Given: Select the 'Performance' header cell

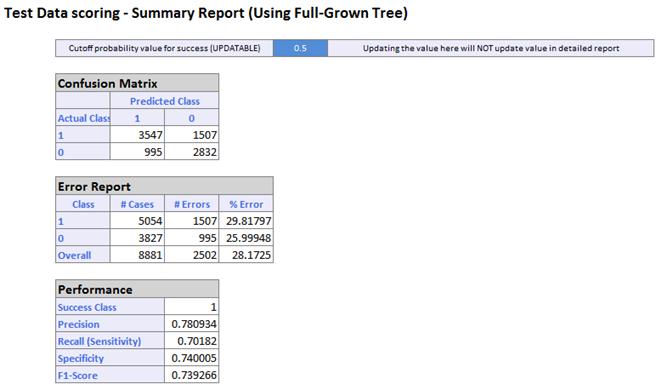Looking at the screenshot, I should click(137, 289).
